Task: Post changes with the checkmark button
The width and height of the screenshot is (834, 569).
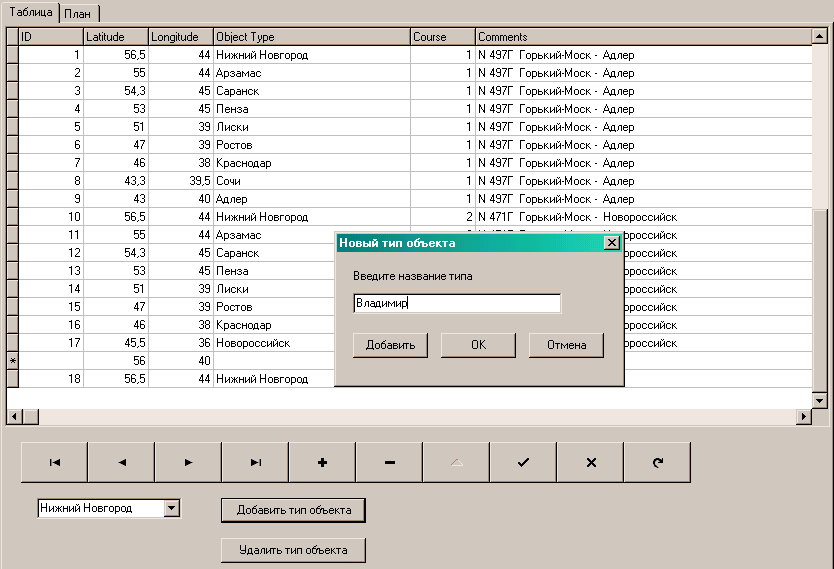Action: (523, 462)
